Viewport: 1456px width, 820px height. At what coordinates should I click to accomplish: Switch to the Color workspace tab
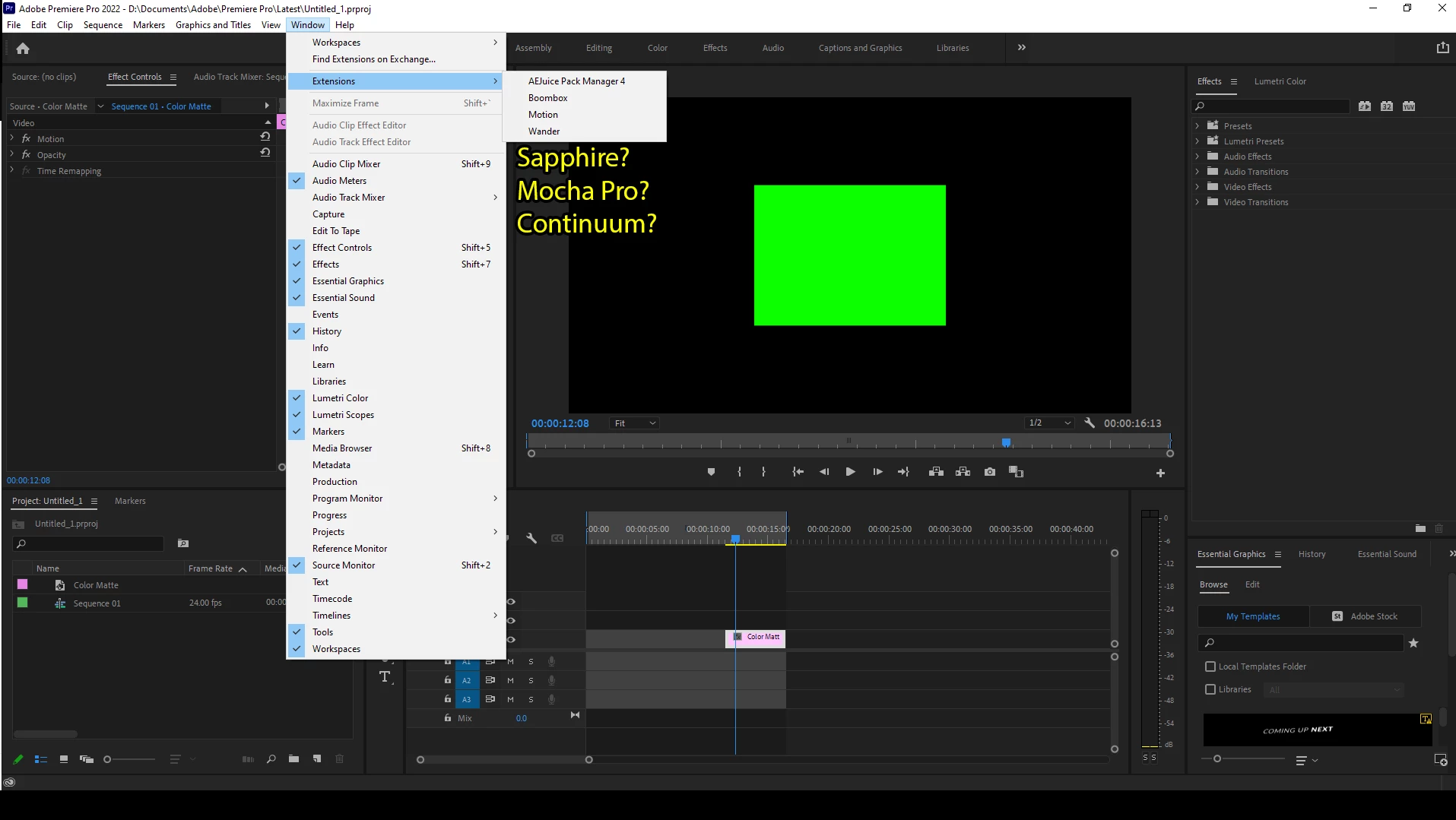(x=658, y=48)
